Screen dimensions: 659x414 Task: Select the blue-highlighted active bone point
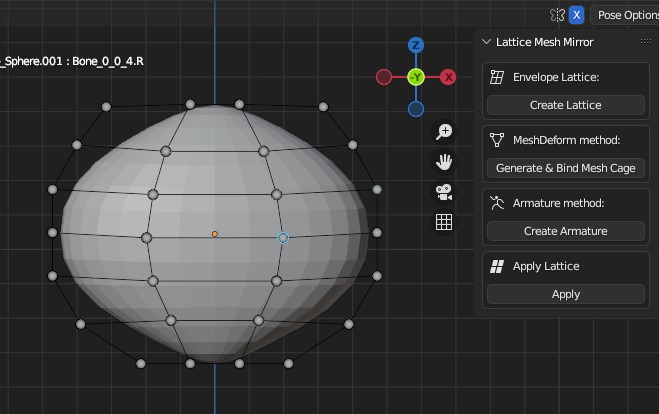(283, 238)
